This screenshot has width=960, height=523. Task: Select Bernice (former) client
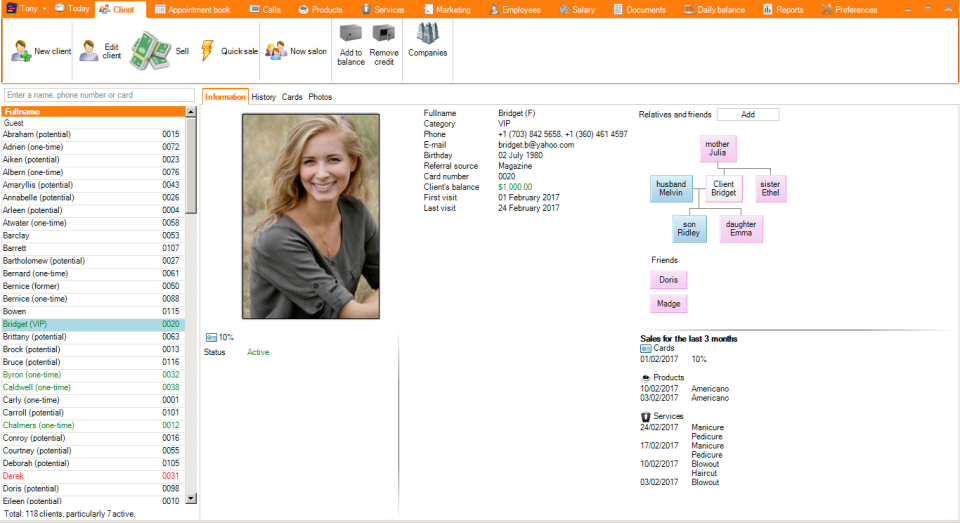coord(93,286)
